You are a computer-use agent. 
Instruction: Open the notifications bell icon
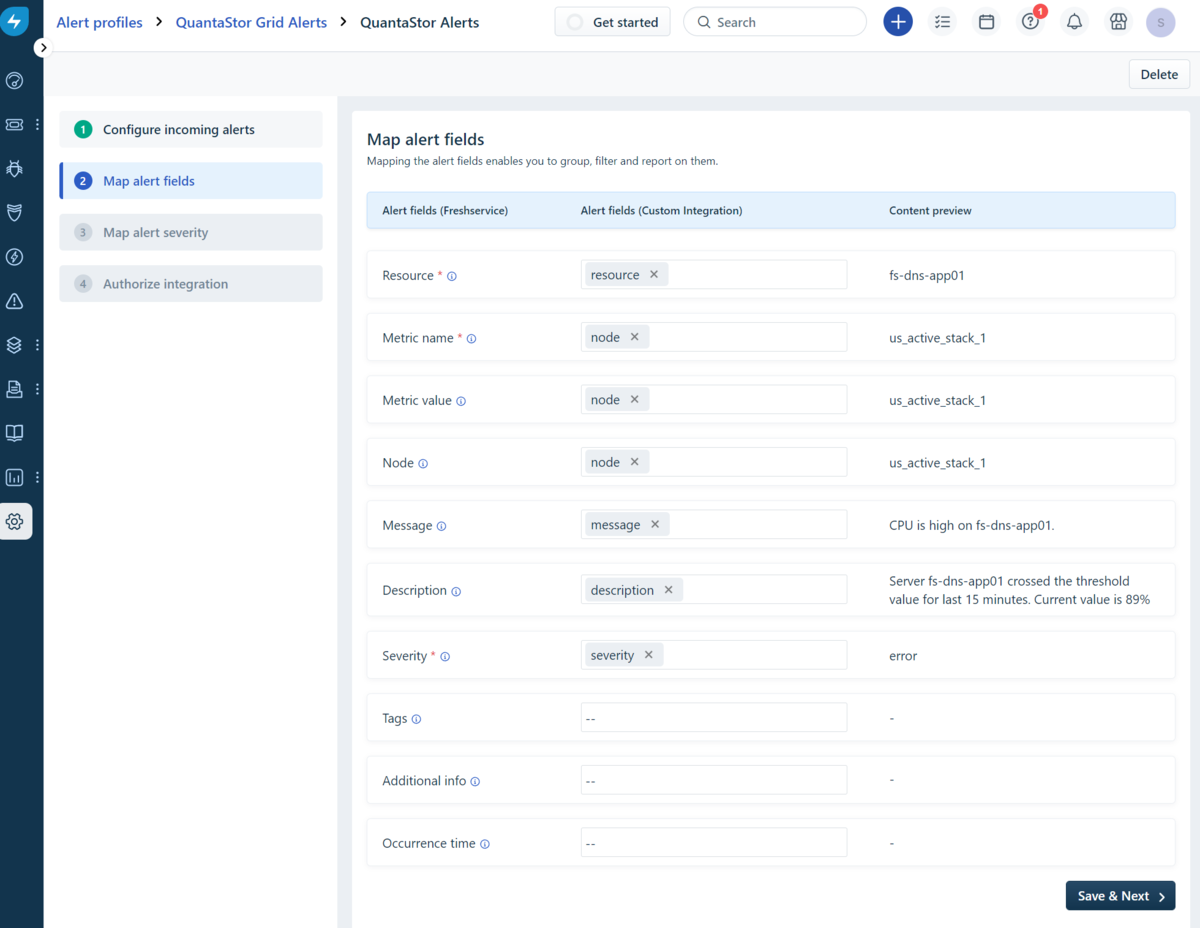click(1074, 22)
